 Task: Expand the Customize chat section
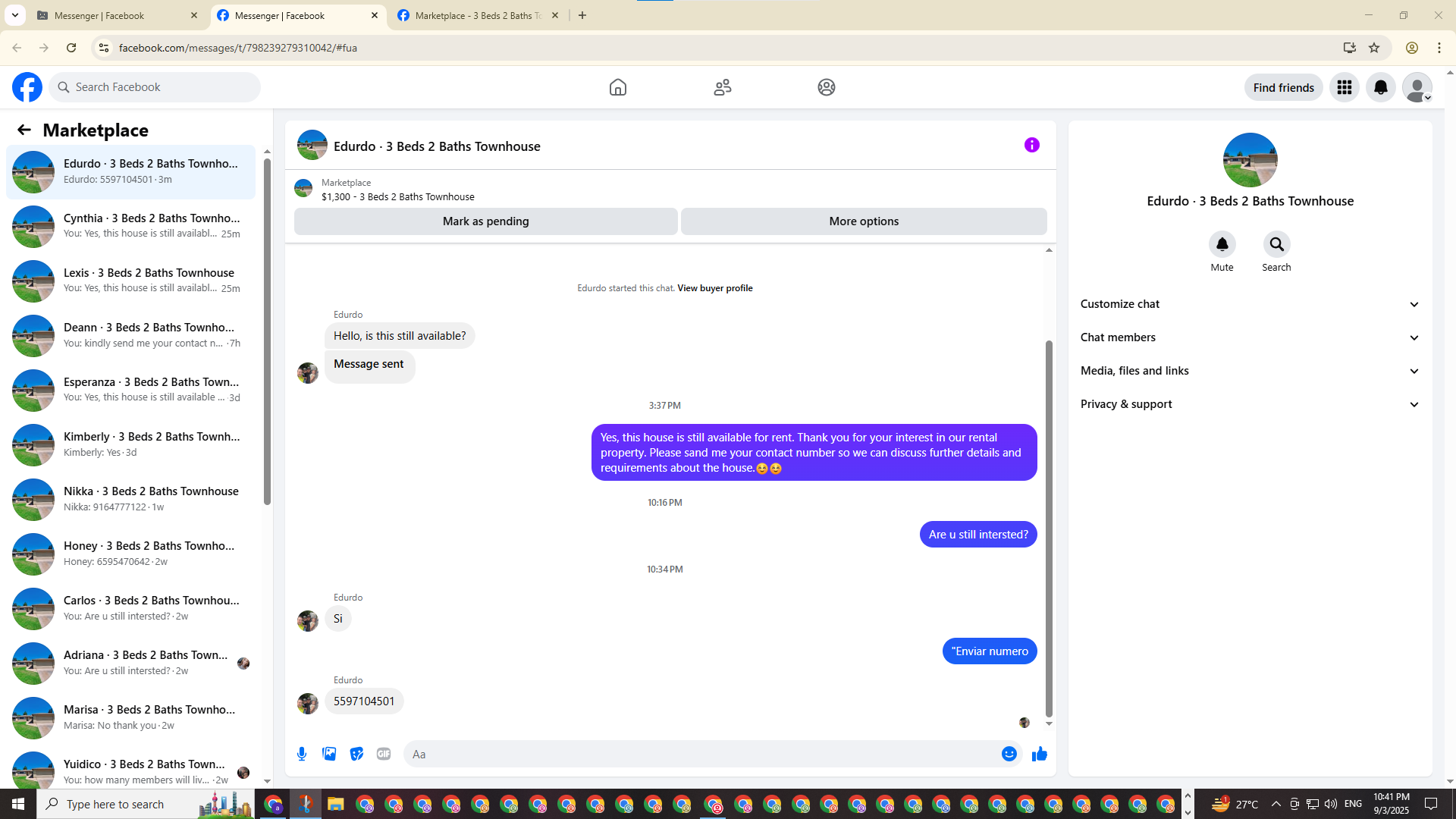pyautogui.click(x=1250, y=304)
